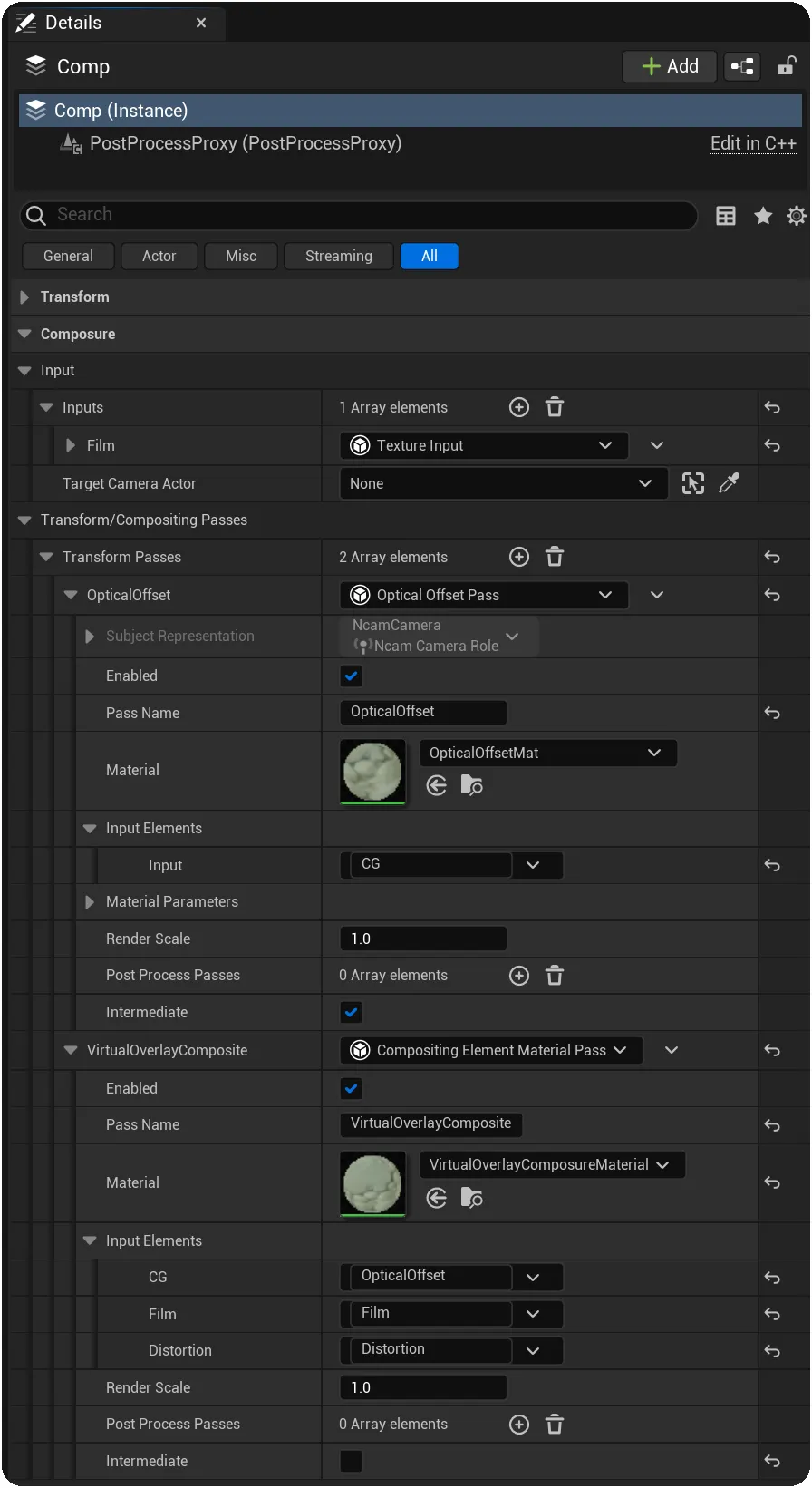Focus the Details search field
Image resolution: width=812 pixels, height=1488 pixels.
(x=359, y=215)
